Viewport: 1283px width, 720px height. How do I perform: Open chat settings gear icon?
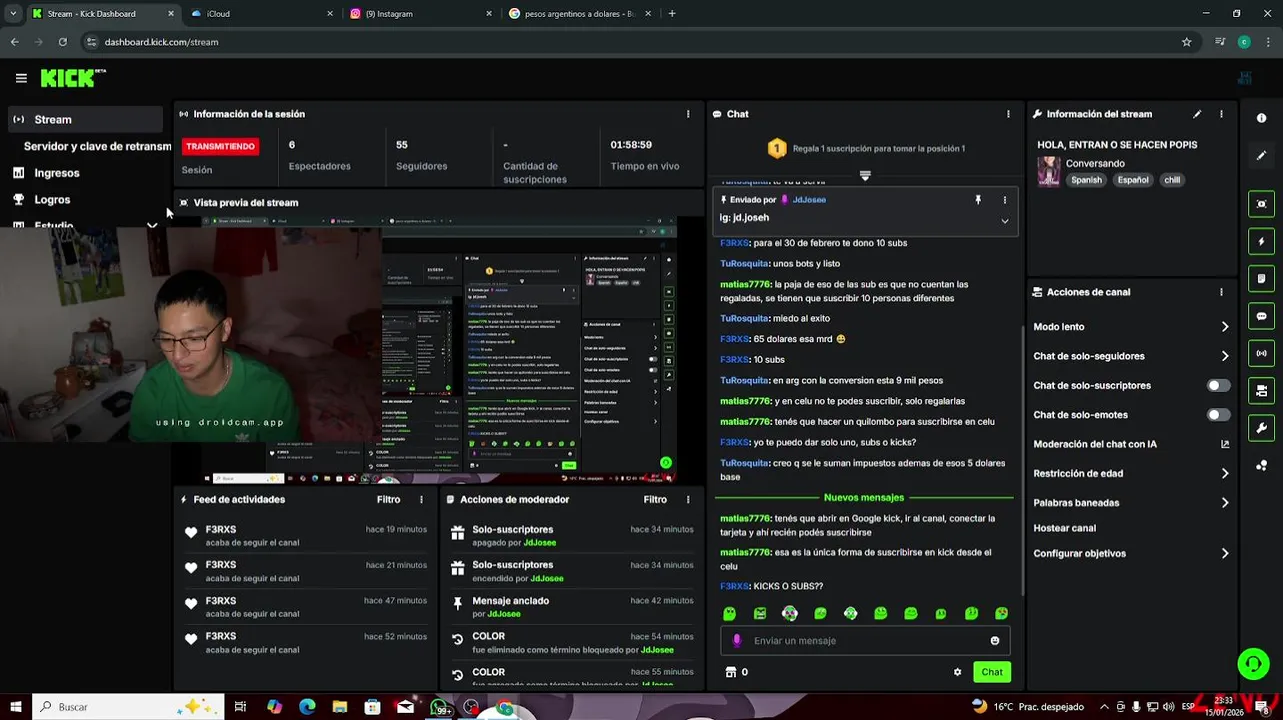[x=957, y=672]
